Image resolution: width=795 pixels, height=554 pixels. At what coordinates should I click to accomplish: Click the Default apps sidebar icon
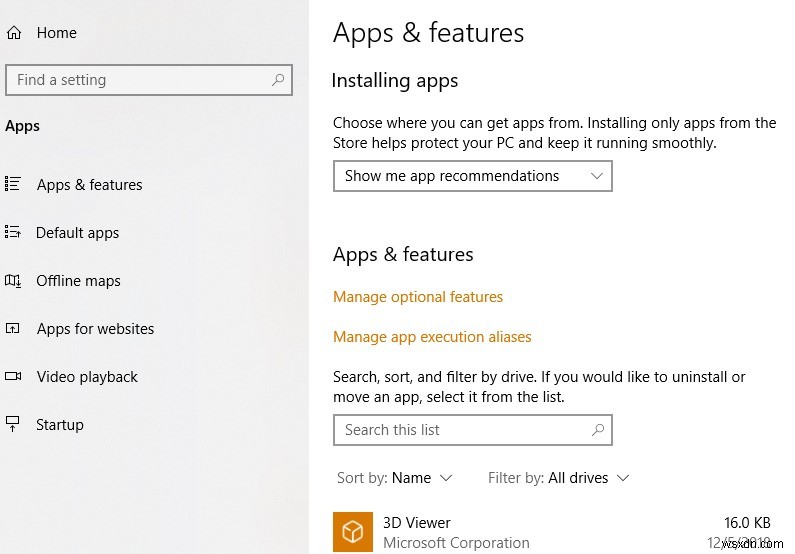point(13,232)
